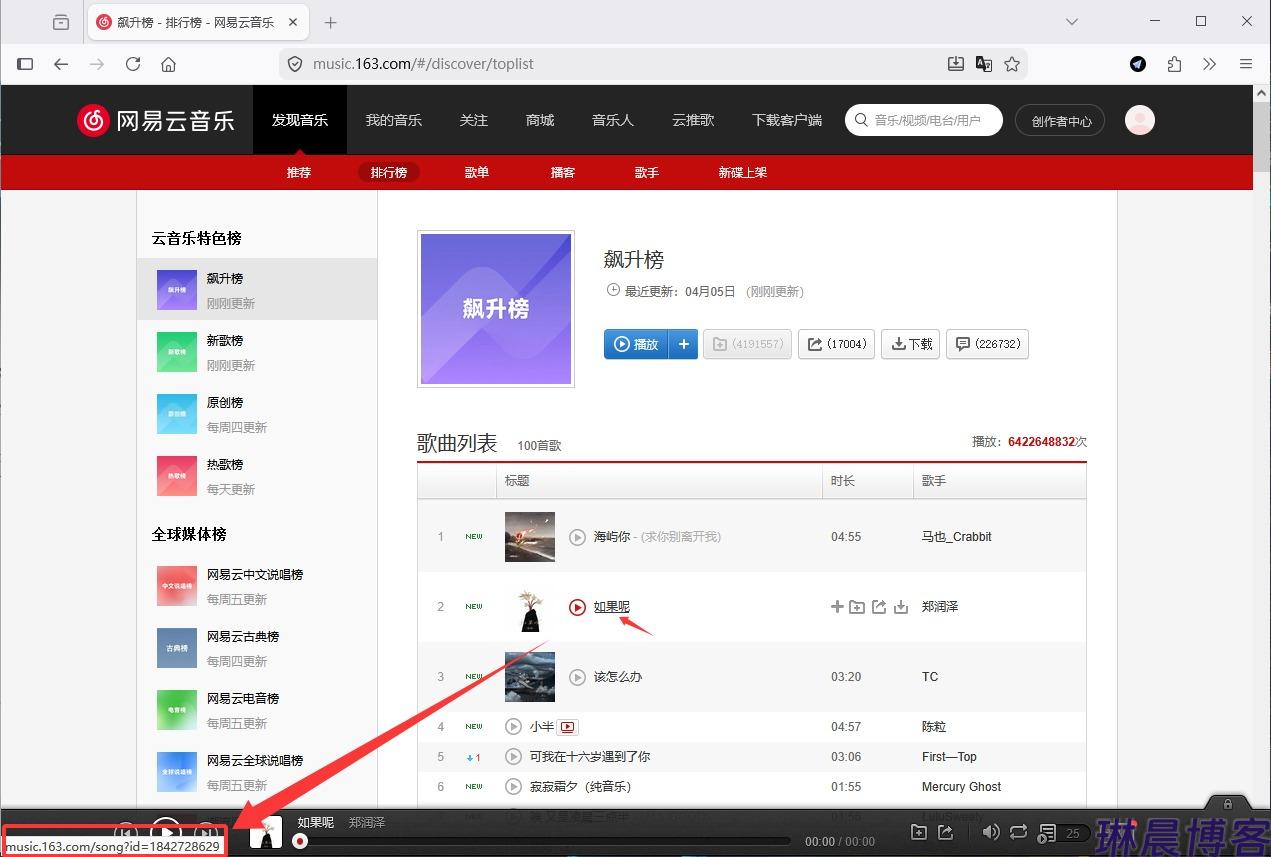1271x857 pixels.
Task: Adjust volume via the speaker icon
Action: coord(991,831)
